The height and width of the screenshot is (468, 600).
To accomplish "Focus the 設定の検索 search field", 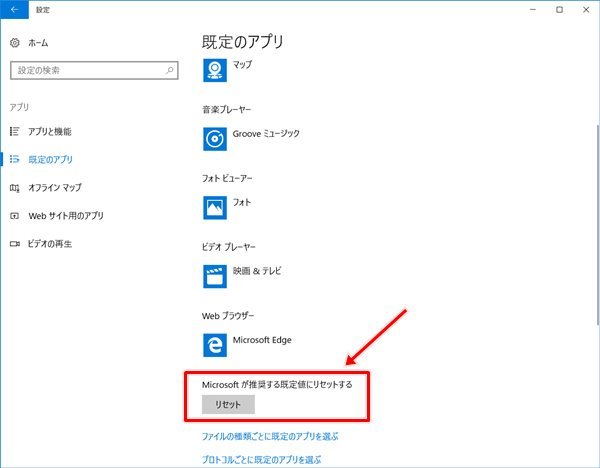I will [x=94, y=70].
